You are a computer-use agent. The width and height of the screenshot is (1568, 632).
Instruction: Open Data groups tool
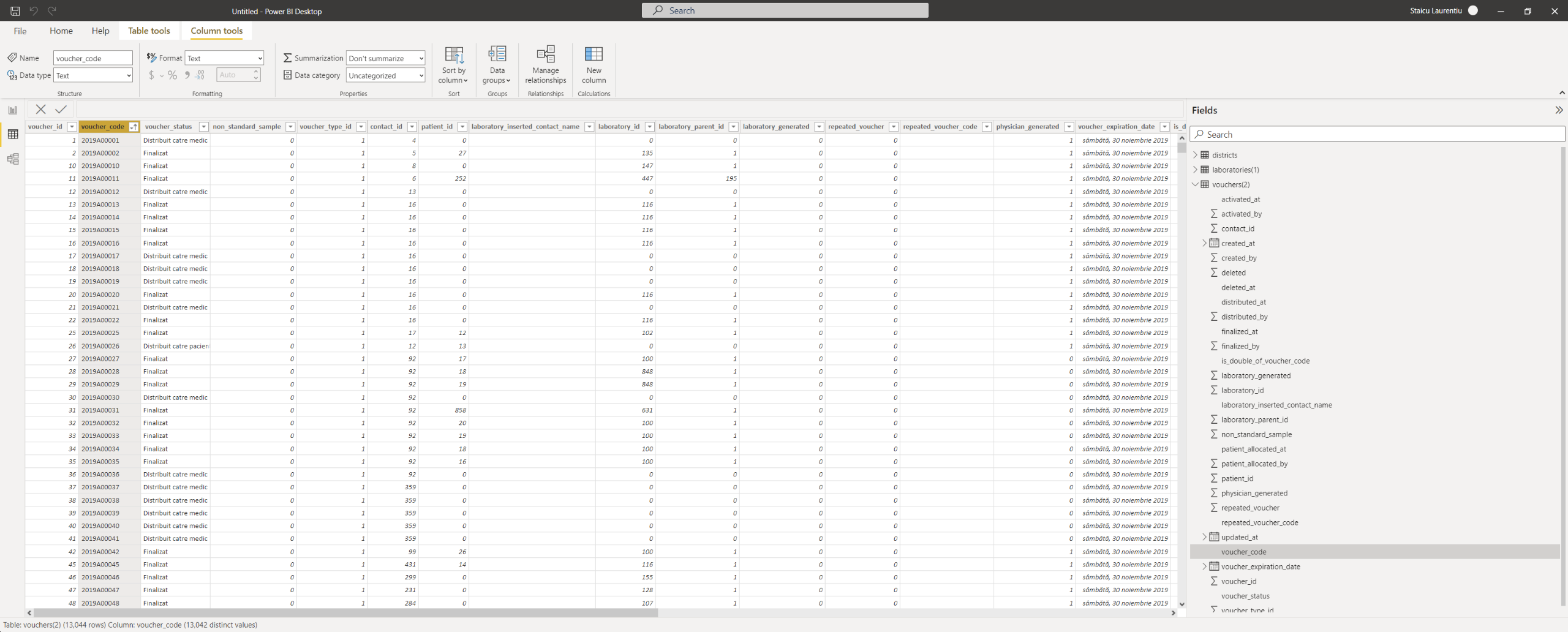(x=497, y=65)
